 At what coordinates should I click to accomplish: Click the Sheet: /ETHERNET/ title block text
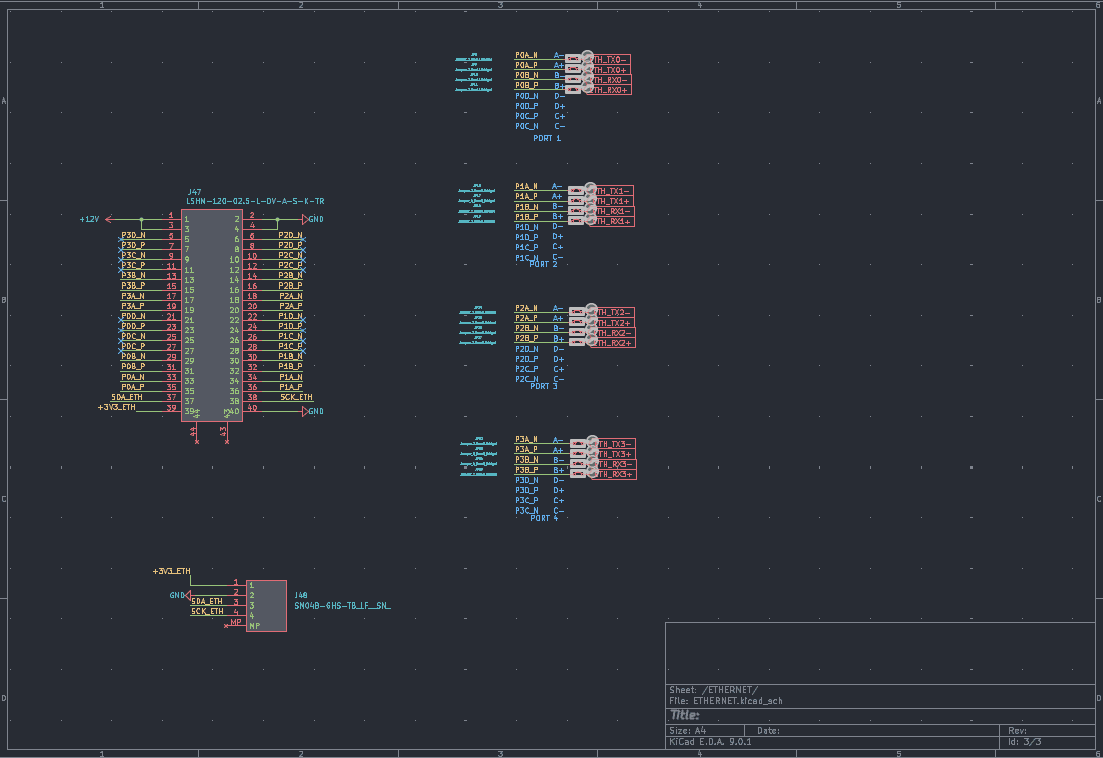point(713,690)
